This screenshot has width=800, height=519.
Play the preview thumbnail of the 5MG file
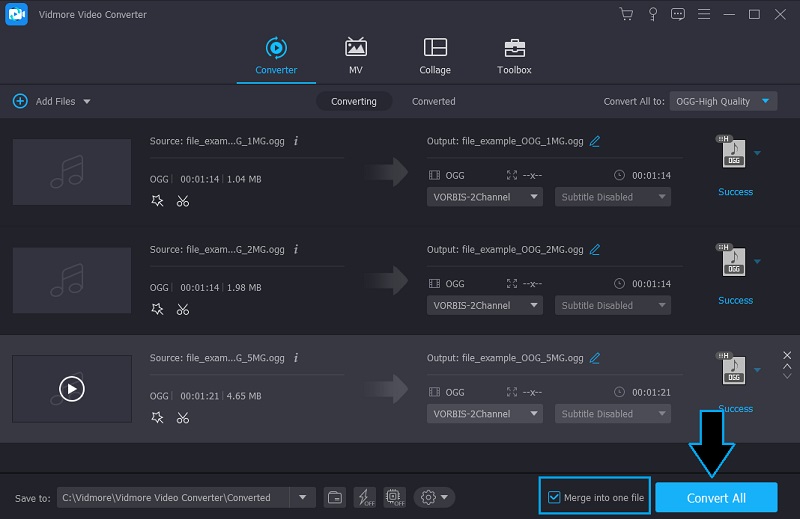[x=71, y=388]
